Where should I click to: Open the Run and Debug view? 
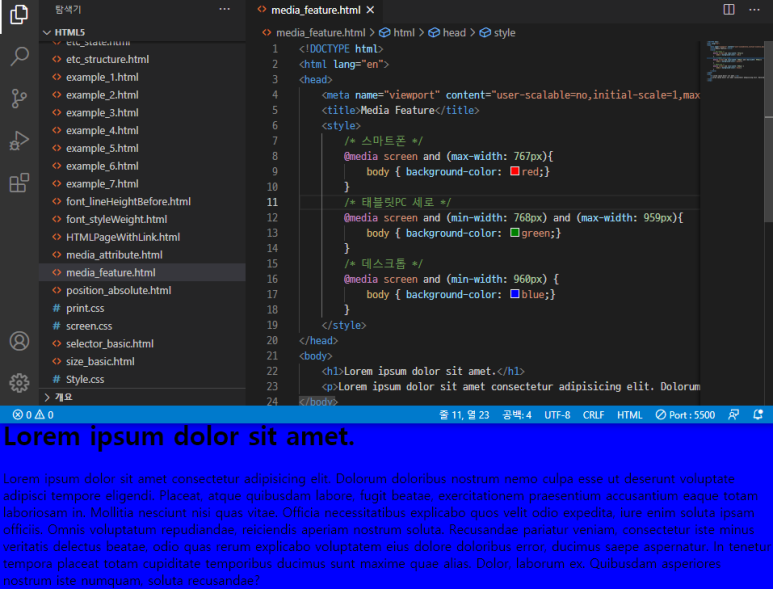[x=19, y=141]
